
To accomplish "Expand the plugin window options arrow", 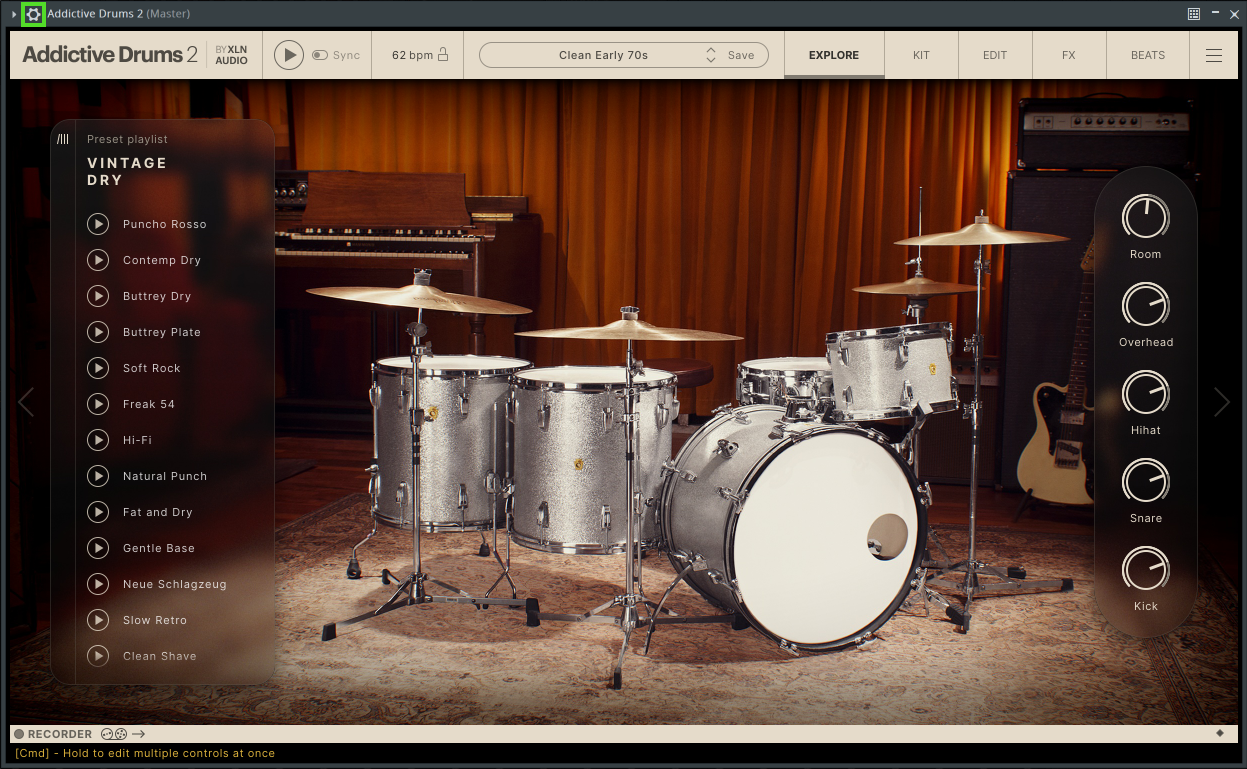I will (x=13, y=14).
